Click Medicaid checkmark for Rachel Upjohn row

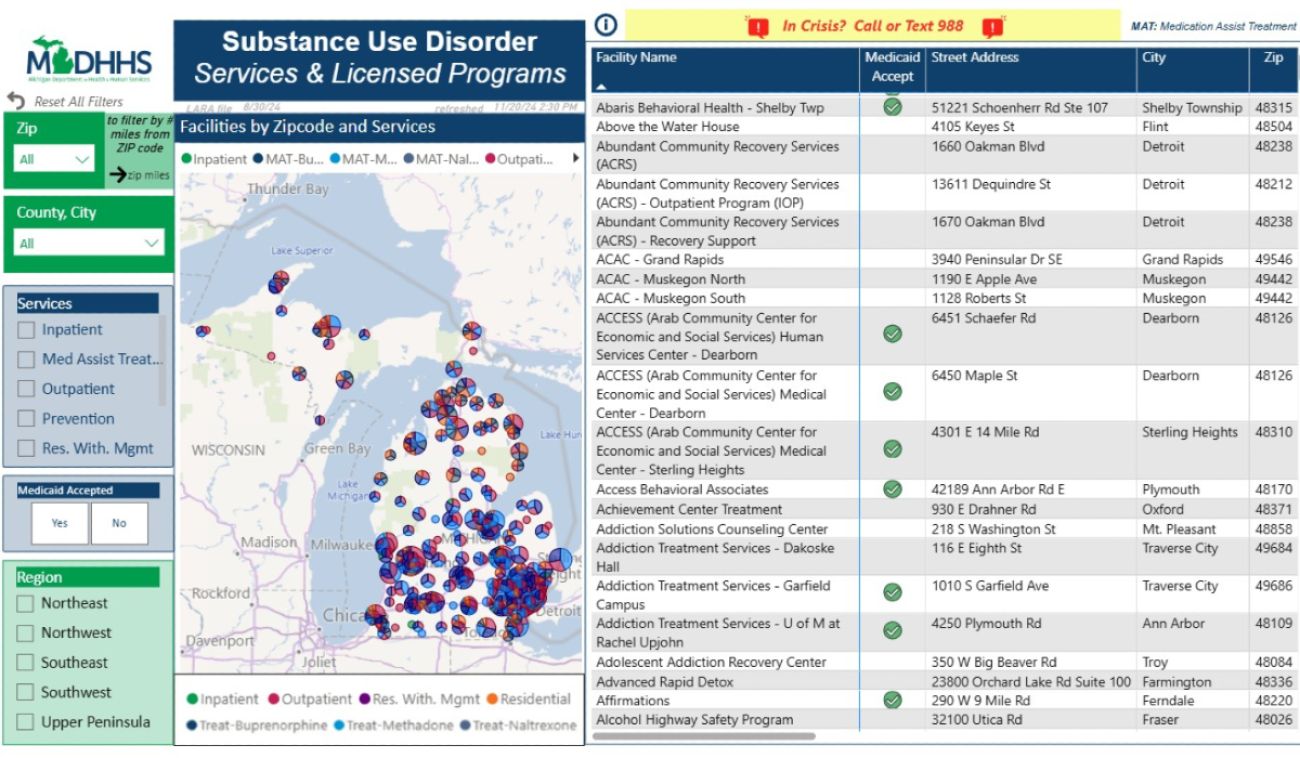(893, 631)
